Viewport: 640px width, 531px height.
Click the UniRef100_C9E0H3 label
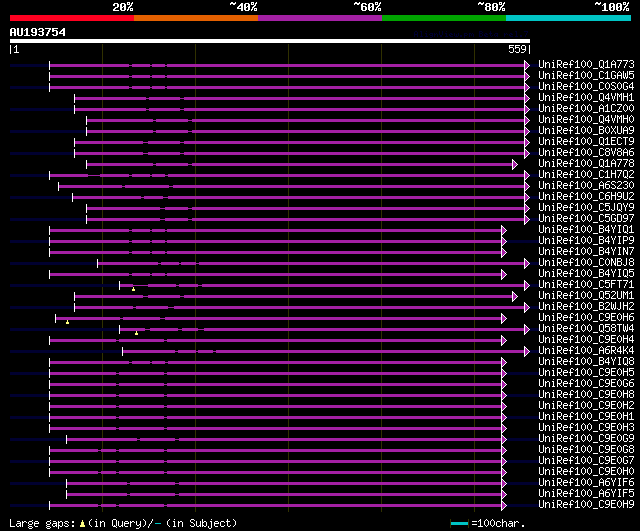[x=586, y=428]
